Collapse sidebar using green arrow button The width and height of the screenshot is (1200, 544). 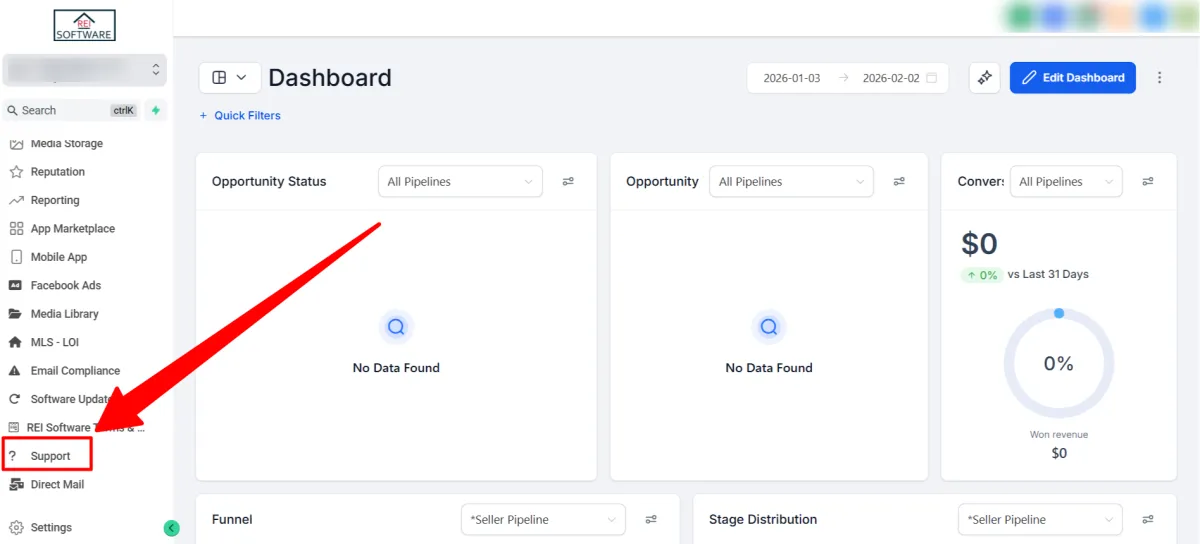point(171,528)
